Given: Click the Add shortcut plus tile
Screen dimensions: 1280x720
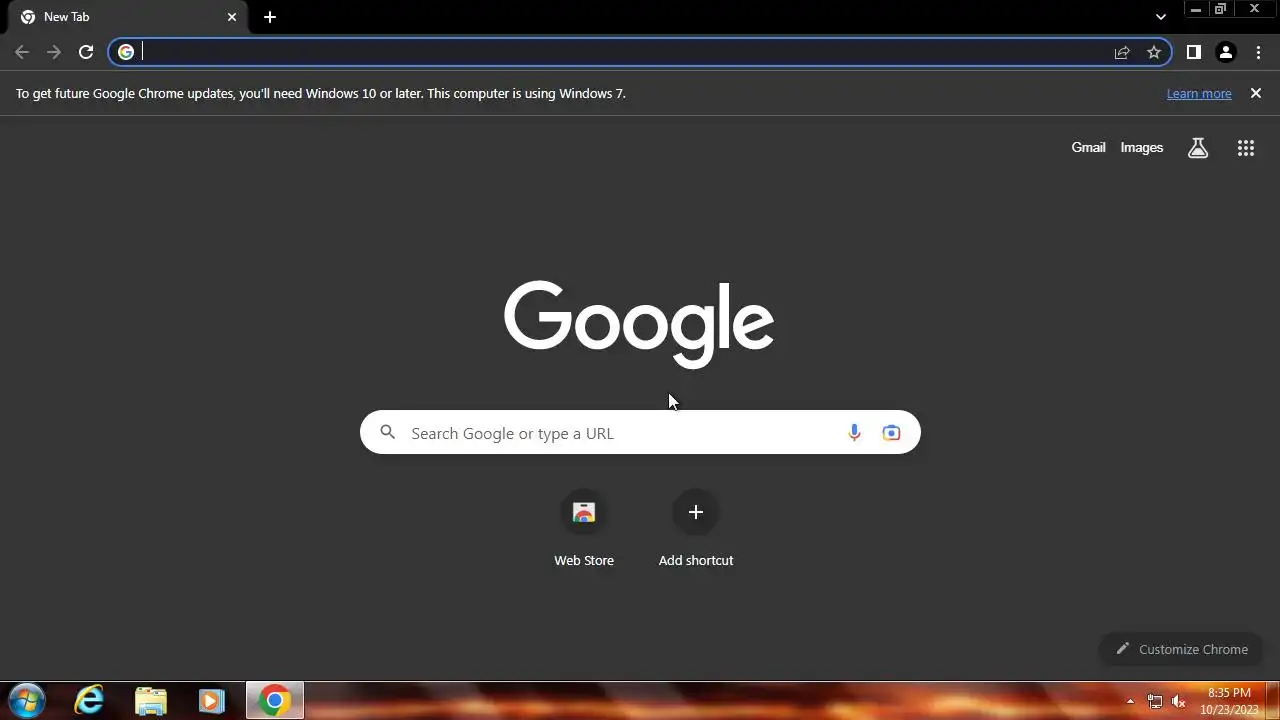Looking at the screenshot, I should click(x=696, y=528).
